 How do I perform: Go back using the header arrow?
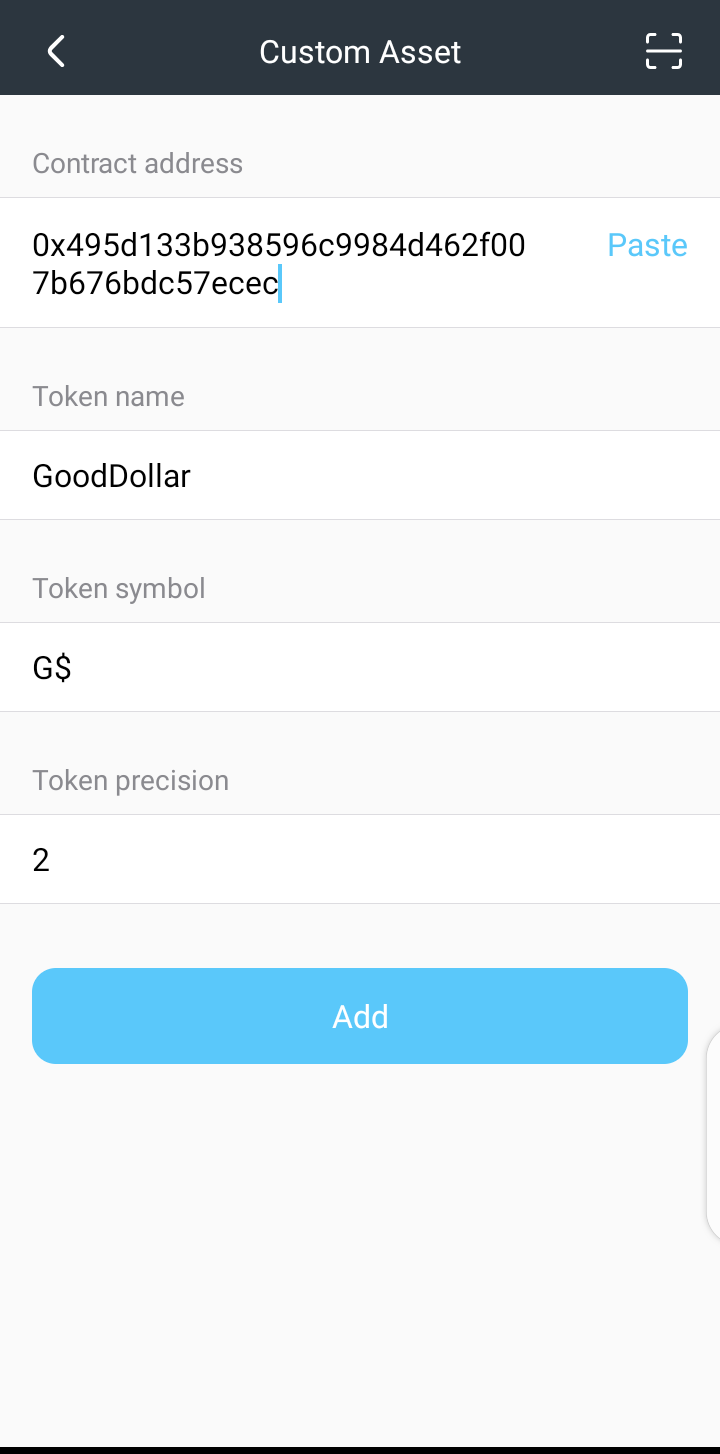tap(56, 51)
